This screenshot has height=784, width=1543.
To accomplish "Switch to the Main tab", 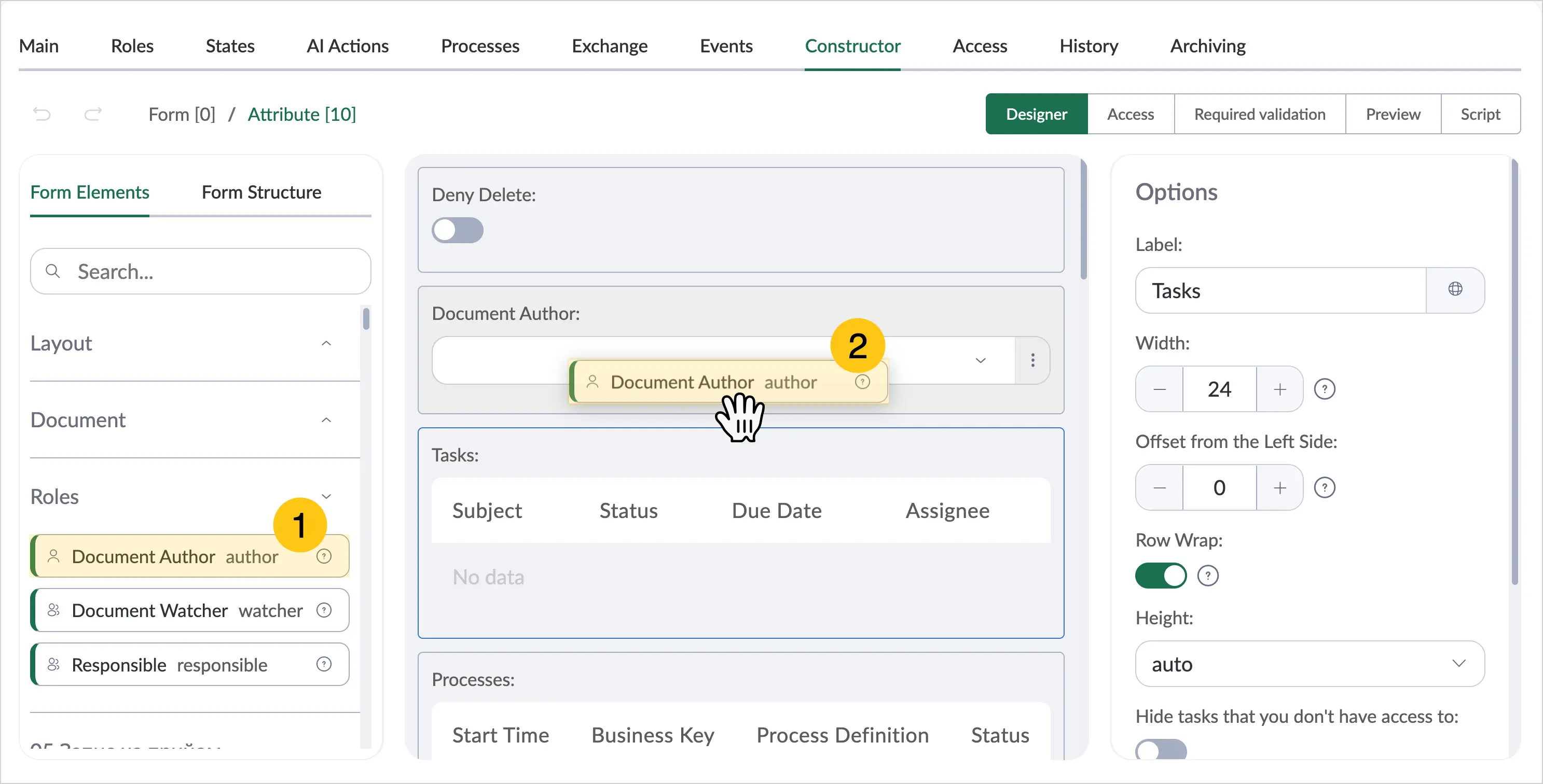I will [39, 46].
